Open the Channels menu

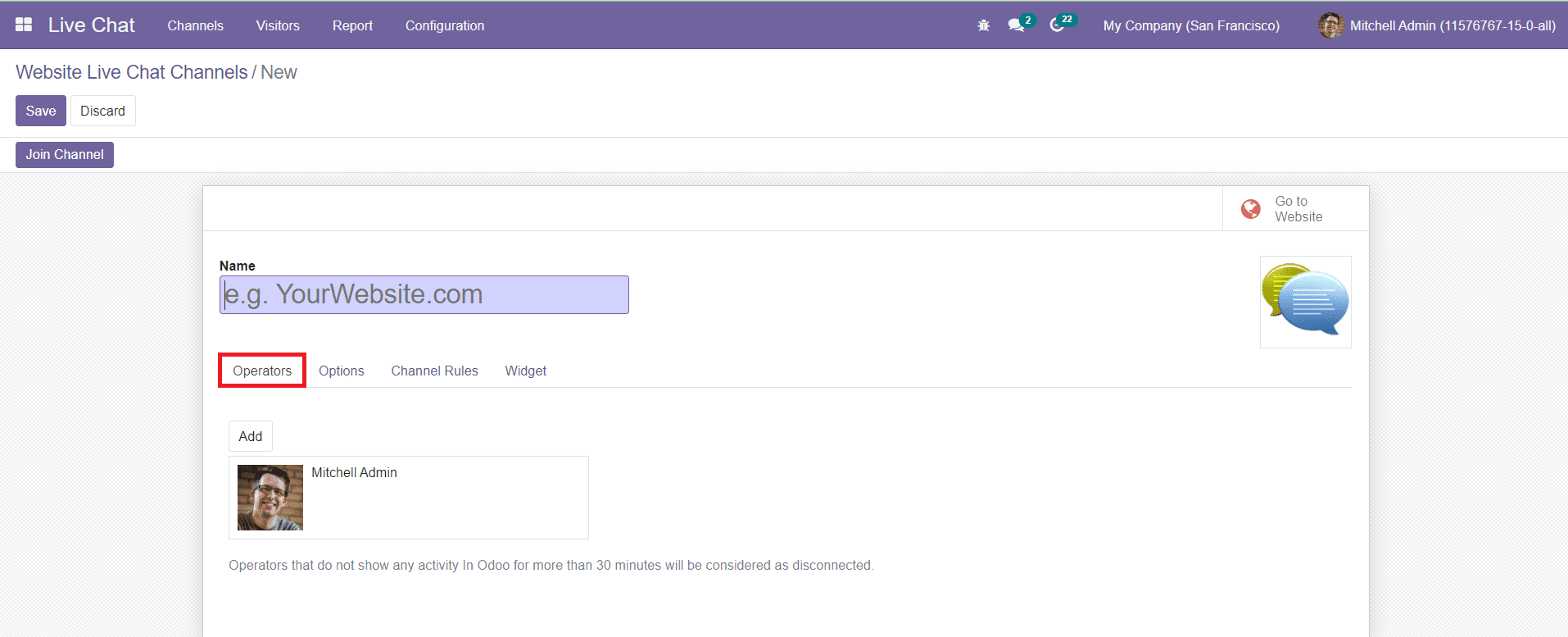(195, 25)
